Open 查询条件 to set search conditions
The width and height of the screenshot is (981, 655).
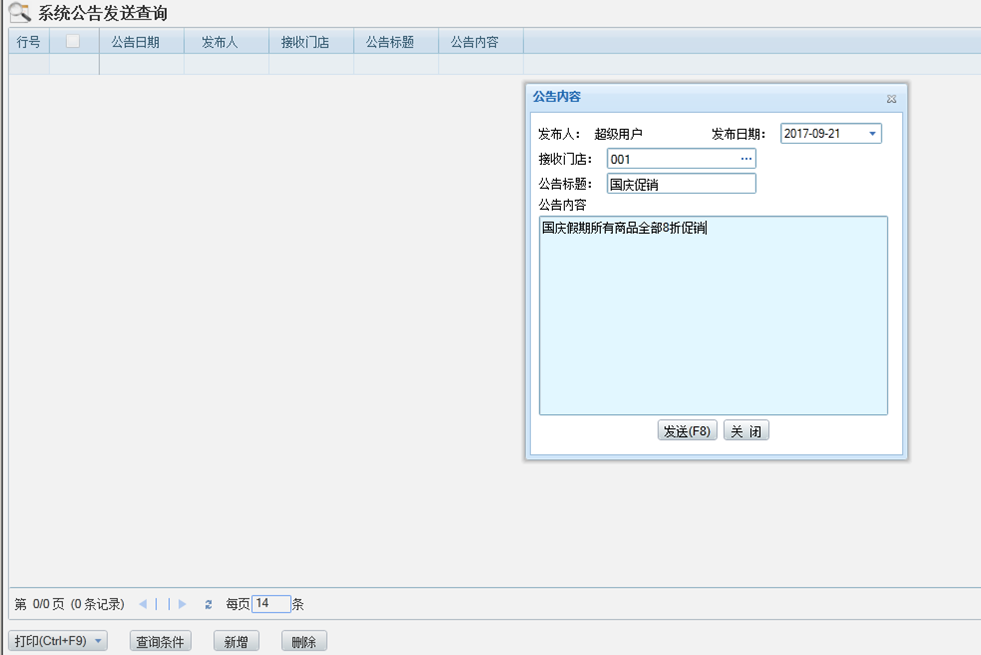160,641
